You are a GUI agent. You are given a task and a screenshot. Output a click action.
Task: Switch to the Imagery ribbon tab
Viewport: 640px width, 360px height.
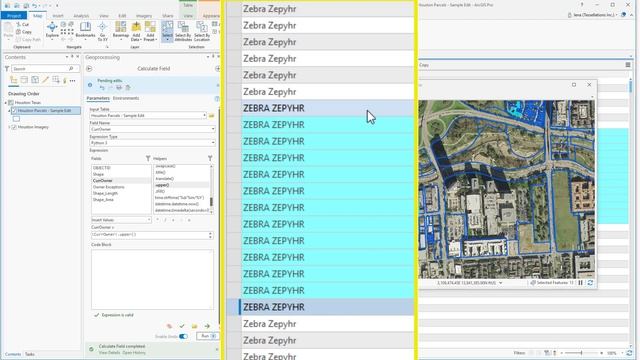144,16
